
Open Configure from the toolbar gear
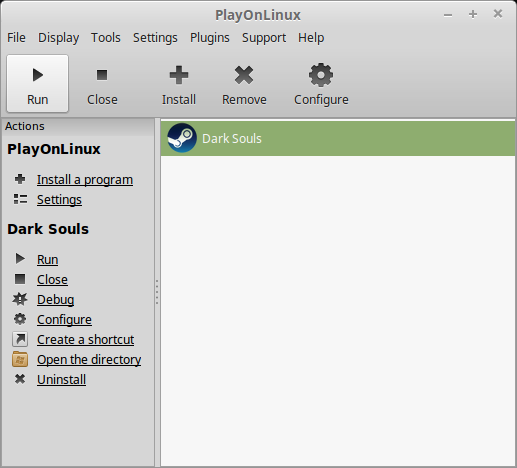[x=321, y=83]
